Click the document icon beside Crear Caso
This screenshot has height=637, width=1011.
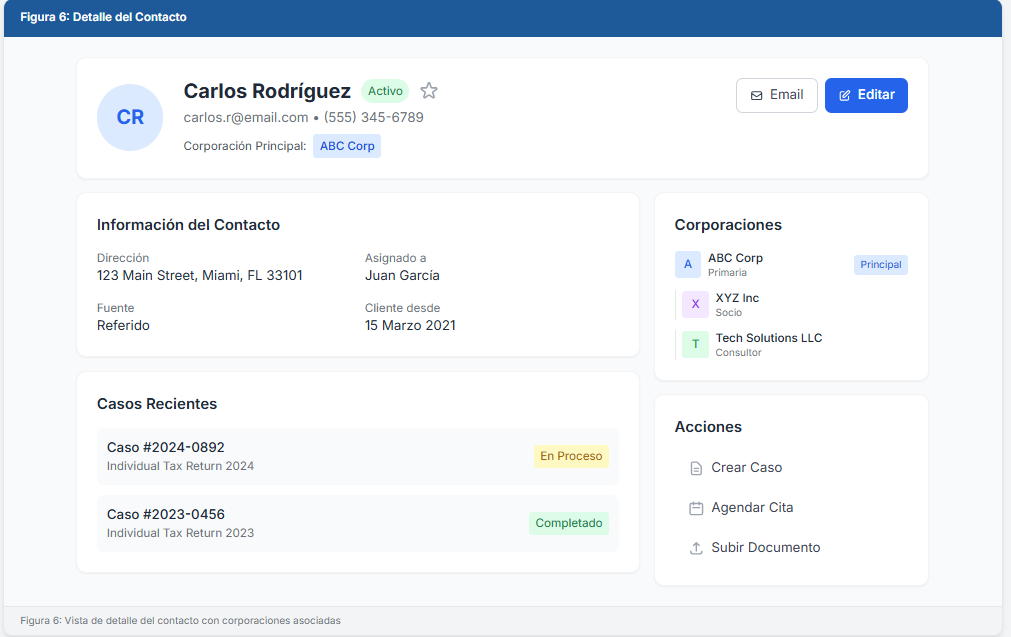[696, 468]
